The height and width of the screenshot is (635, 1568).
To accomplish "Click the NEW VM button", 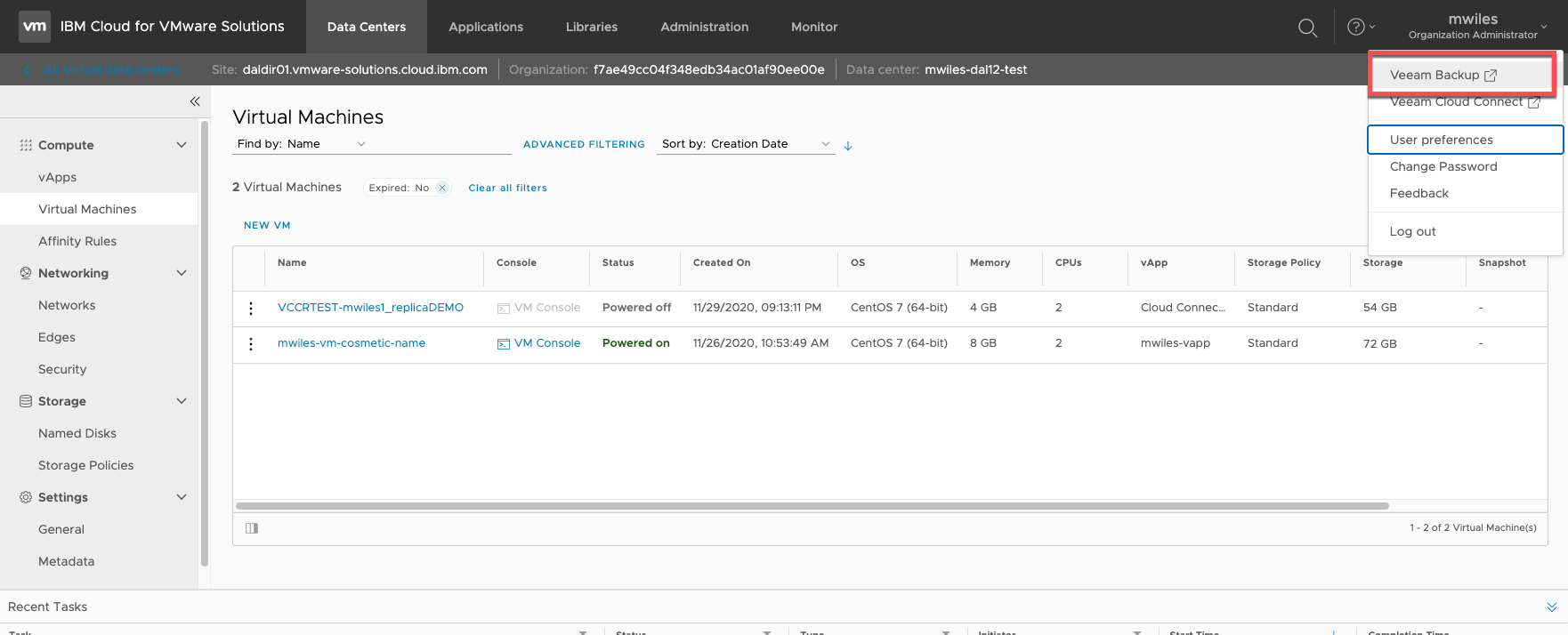I will pos(267,226).
